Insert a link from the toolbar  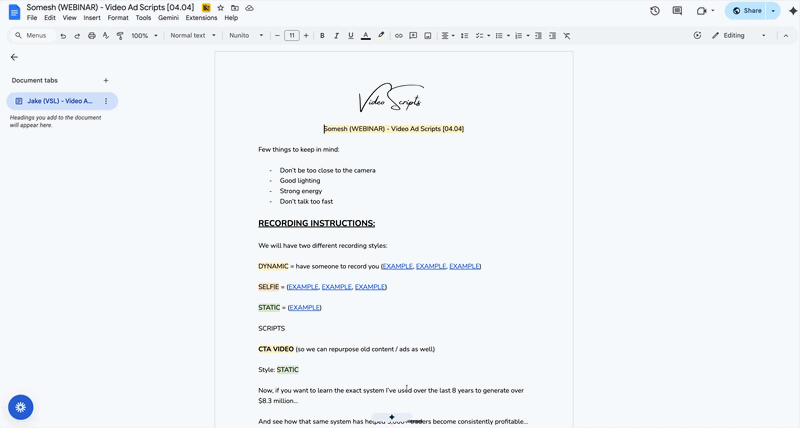tap(398, 36)
